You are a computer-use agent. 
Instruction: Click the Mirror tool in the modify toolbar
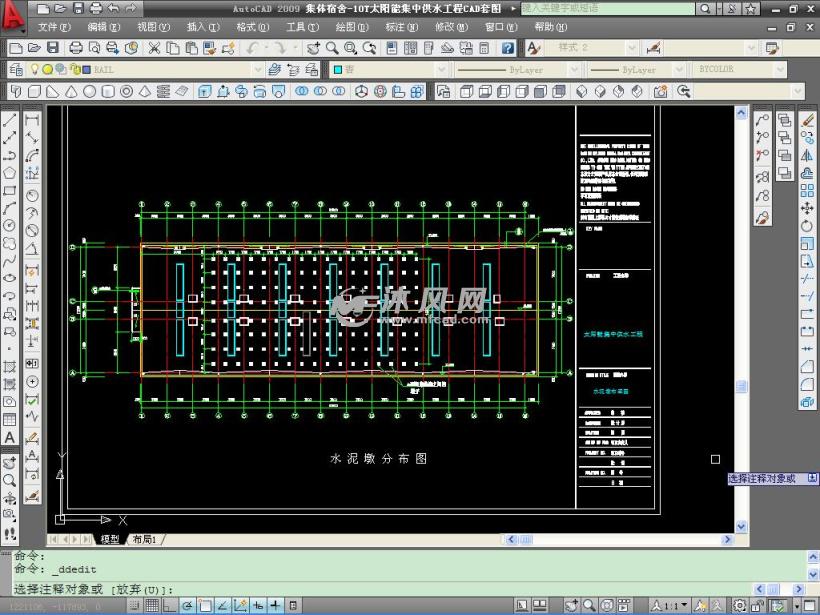tap(807, 155)
